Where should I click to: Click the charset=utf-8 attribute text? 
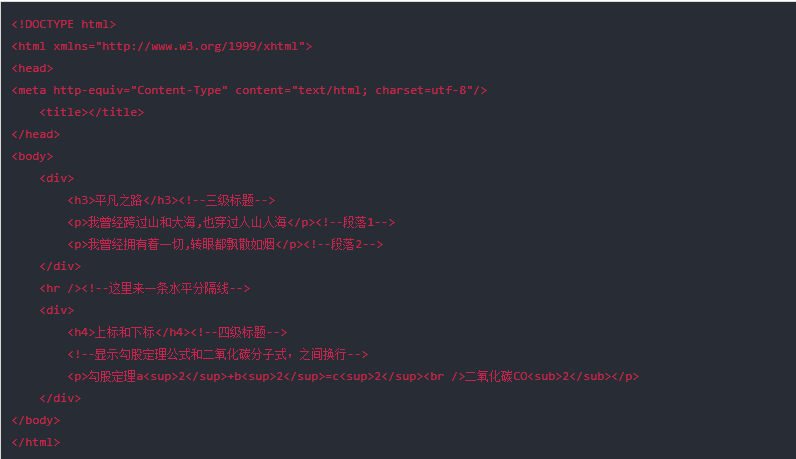420,90
